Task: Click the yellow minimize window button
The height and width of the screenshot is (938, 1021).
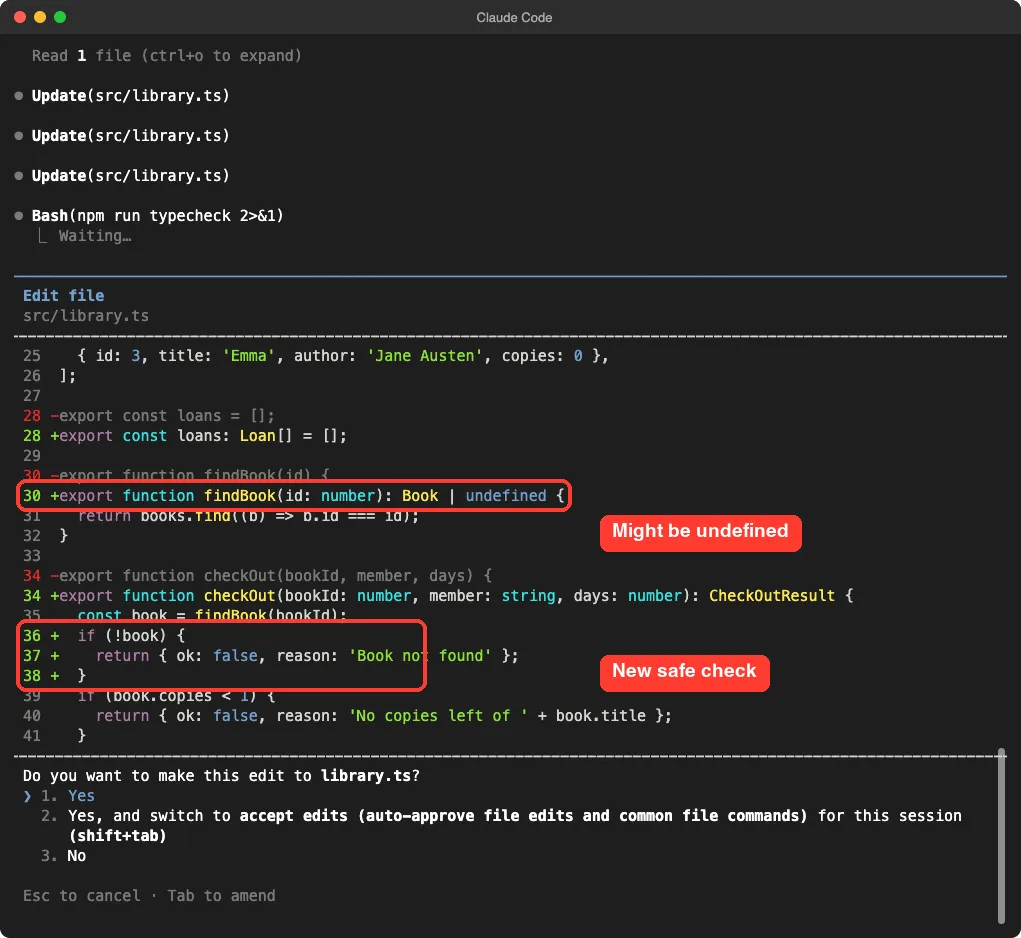Action: point(40,18)
